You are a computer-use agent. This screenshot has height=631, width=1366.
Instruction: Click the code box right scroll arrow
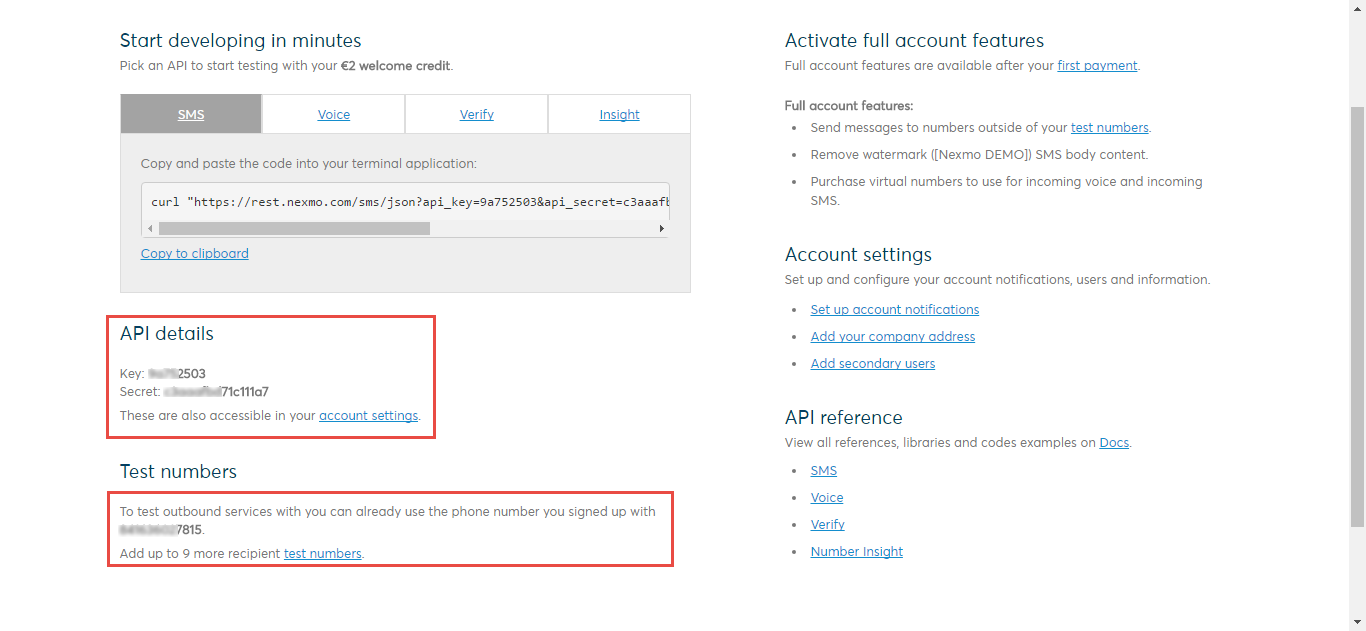pyautogui.click(x=661, y=228)
